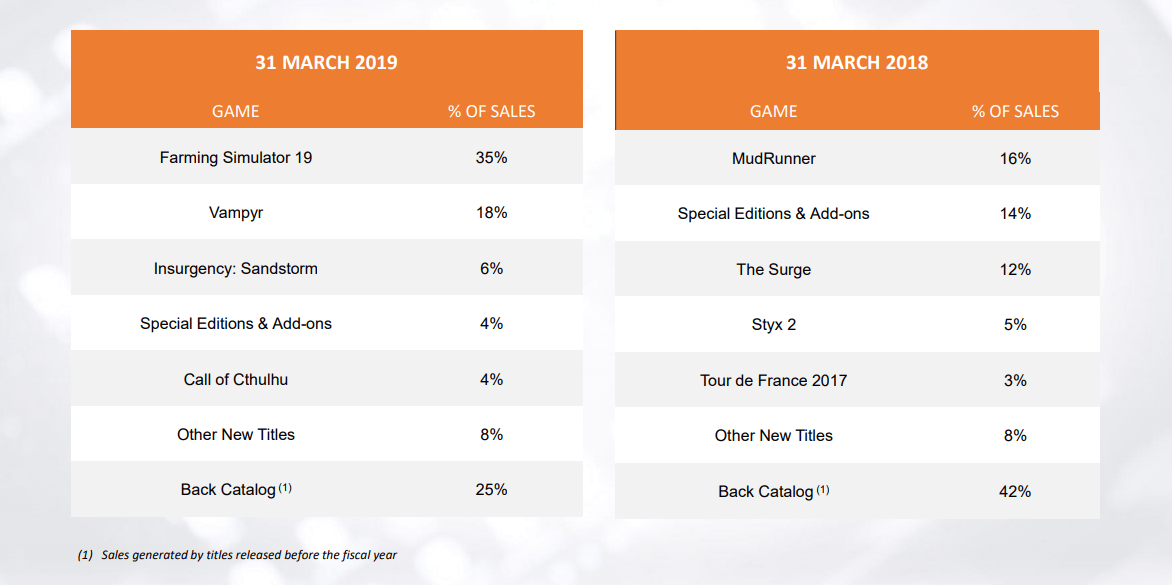Click the 2018 Special Editions & Add-ons 14% value
This screenshot has width=1172, height=585.
pyautogui.click(x=1015, y=213)
